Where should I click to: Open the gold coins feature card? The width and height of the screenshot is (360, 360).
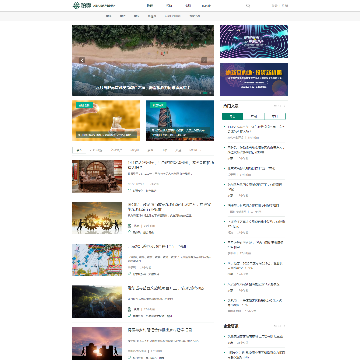point(106,120)
